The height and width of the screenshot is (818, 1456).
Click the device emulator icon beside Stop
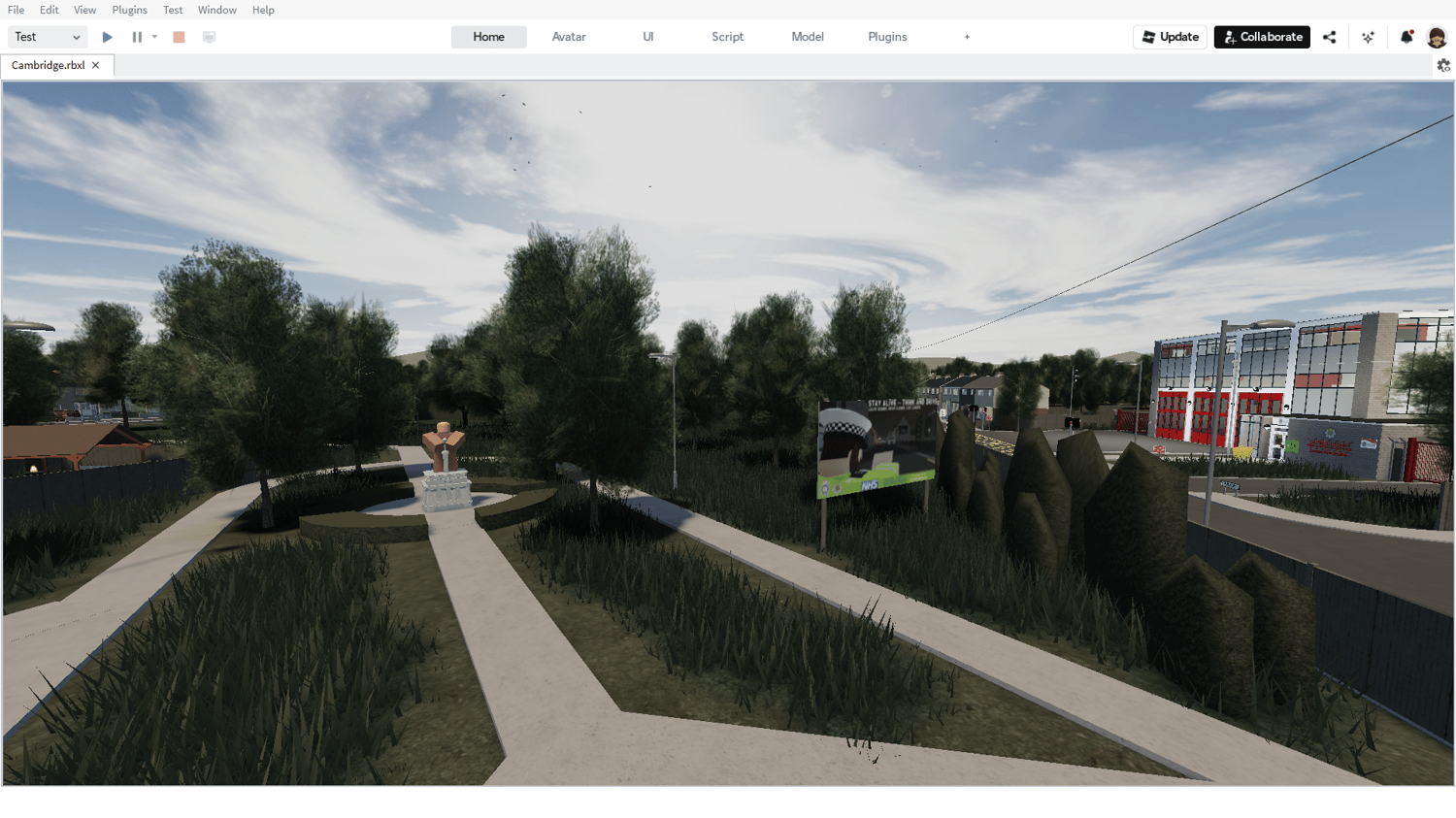pos(209,37)
